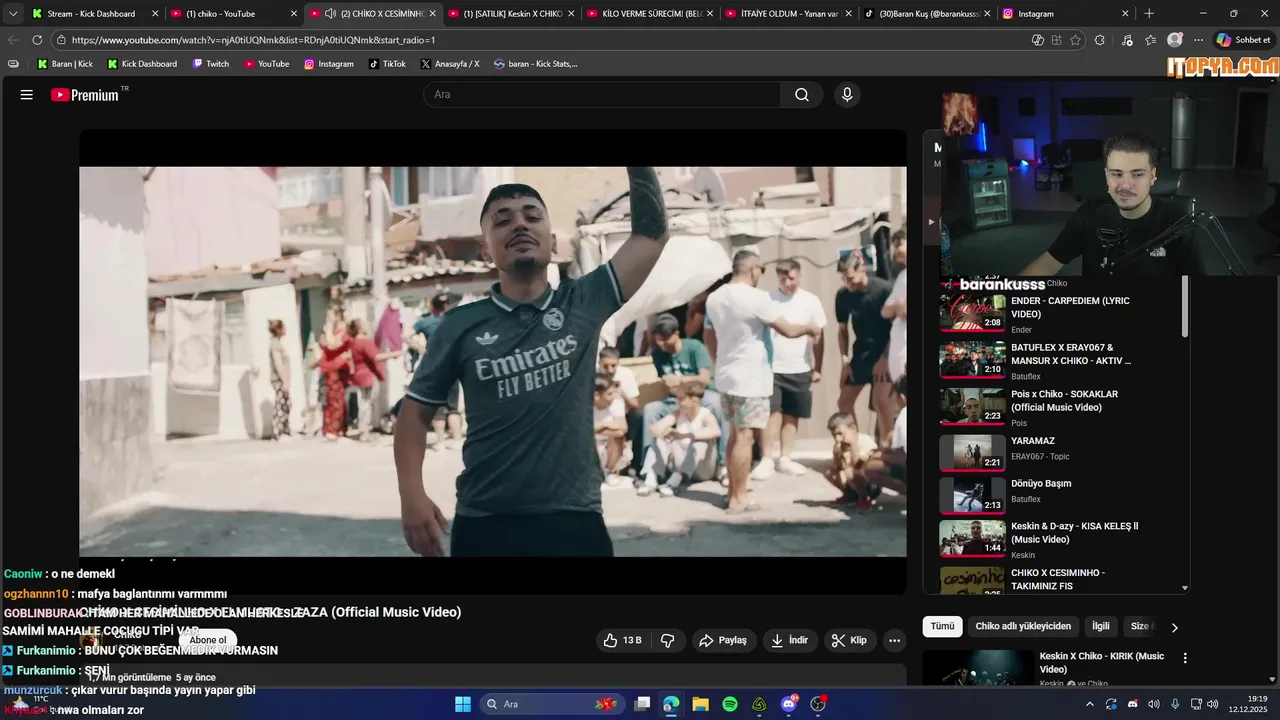The width and height of the screenshot is (1280, 720).
Task: Show more filter chips right arrow
Action: [x=1174, y=627]
